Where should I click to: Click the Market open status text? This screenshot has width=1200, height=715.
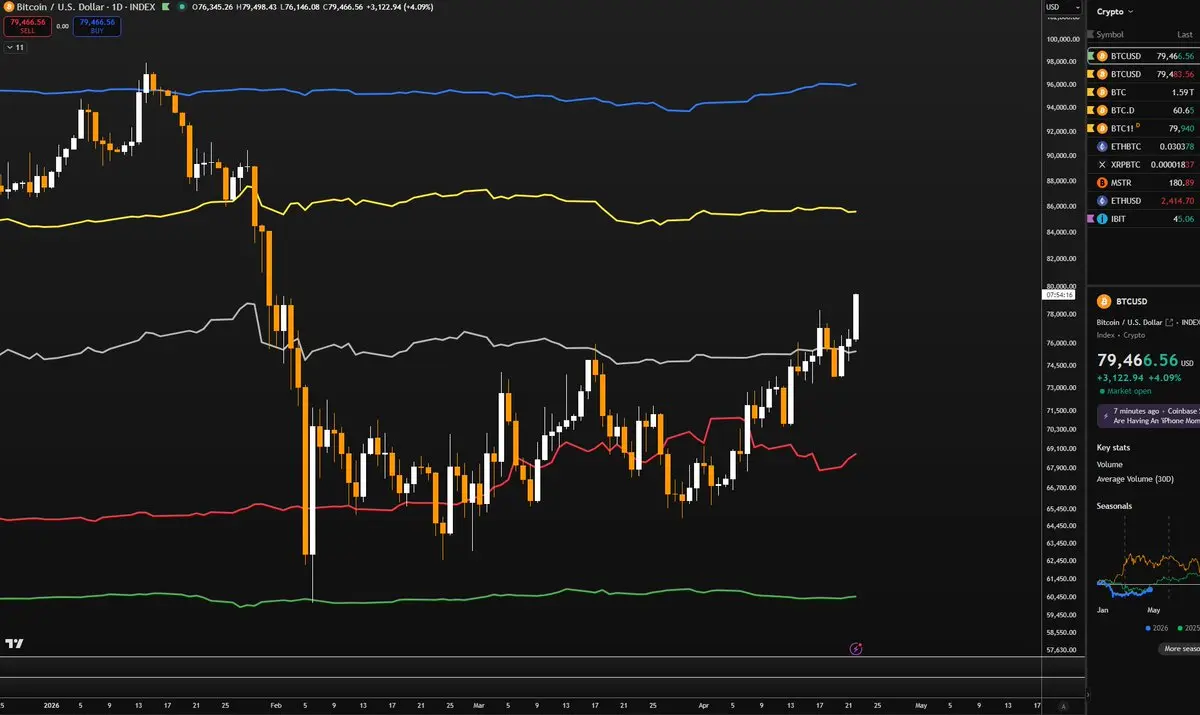point(1130,391)
